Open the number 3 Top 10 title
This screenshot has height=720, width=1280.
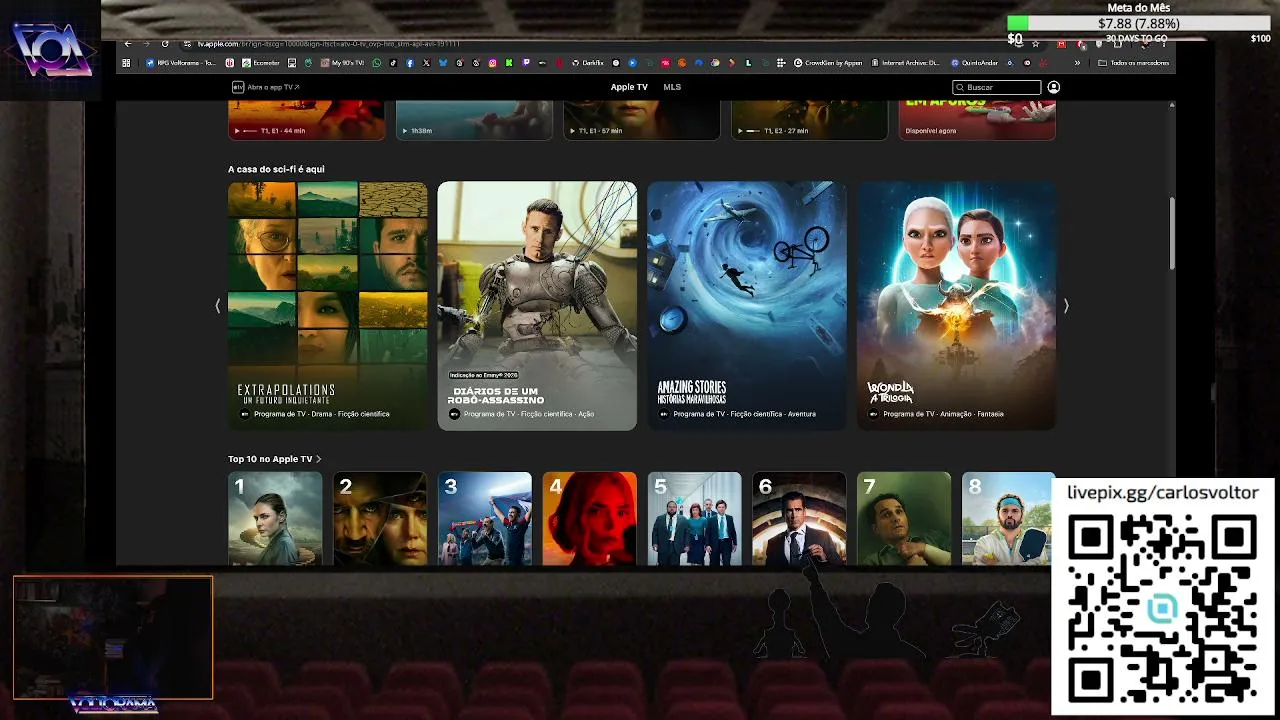(485, 518)
